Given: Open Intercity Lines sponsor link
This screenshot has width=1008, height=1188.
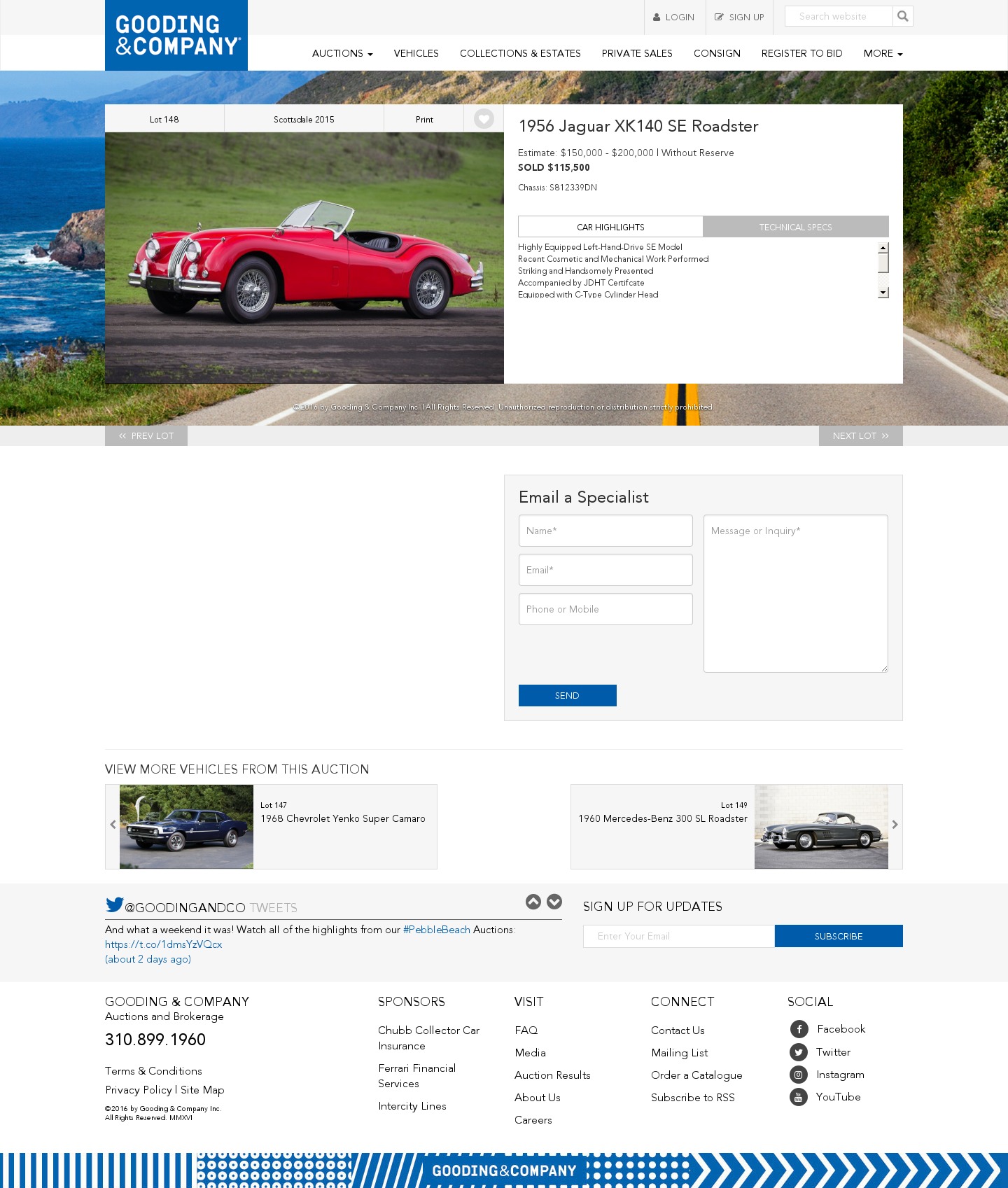Looking at the screenshot, I should [x=412, y=1106].
